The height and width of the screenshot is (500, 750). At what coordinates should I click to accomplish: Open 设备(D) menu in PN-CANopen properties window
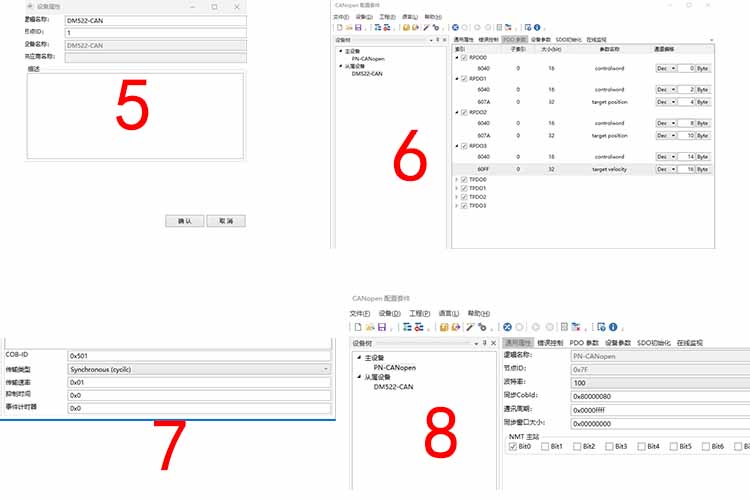click(x=389, y=313)
